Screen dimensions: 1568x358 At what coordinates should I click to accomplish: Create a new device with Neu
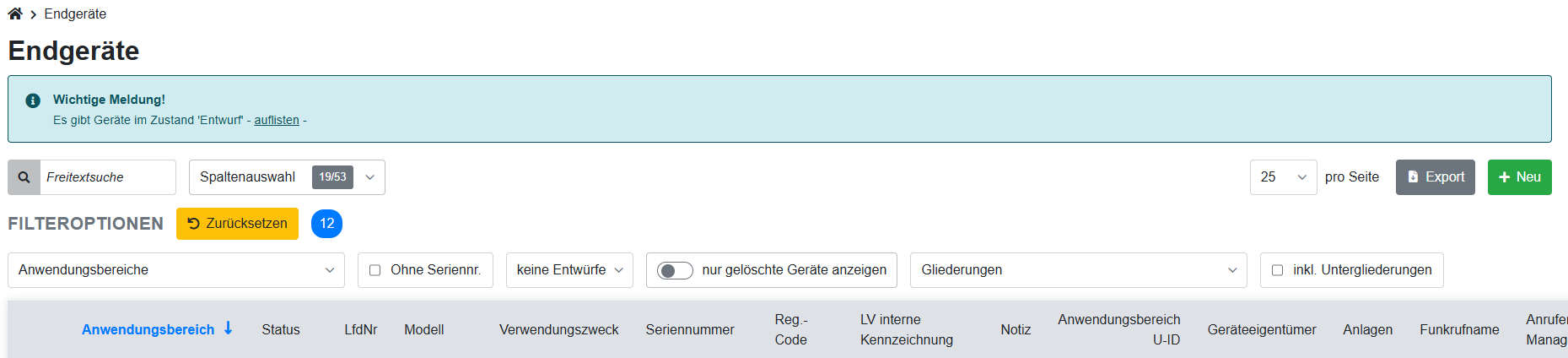(x=1519, y=177)
